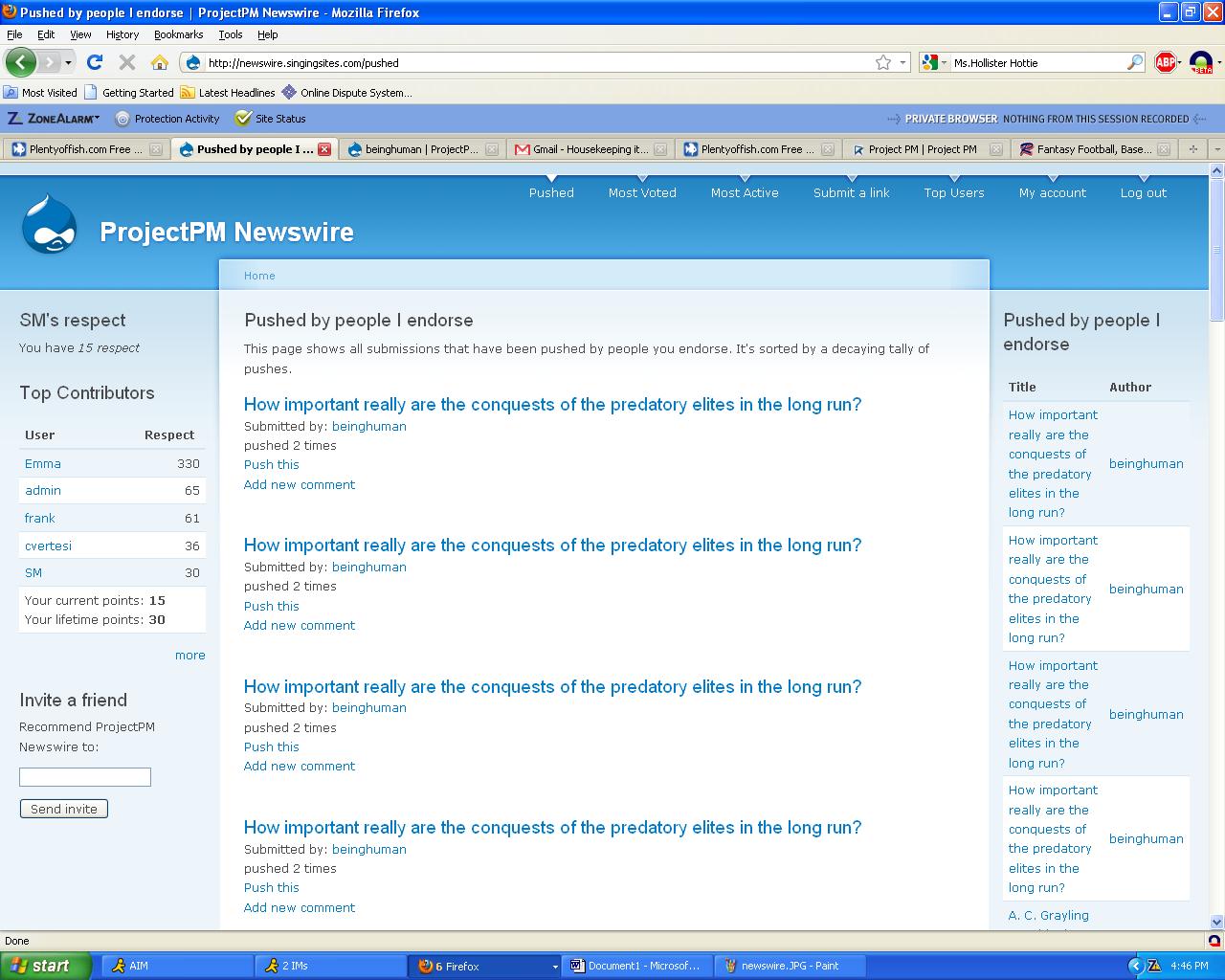The width and height of the screenshot is (1225, 980).
Task: Click the invite-a-friend email input field
Action: pyautogui.click(x=85, y=777)
